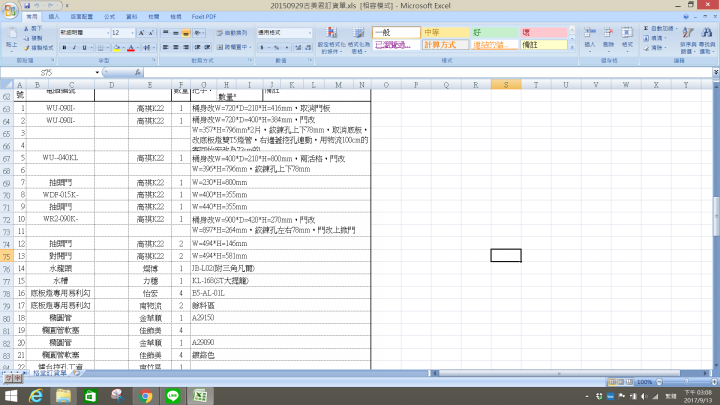This screenshot has height=405, width=720.
Task: Decrease decimal places
Action: pos(308,48)
